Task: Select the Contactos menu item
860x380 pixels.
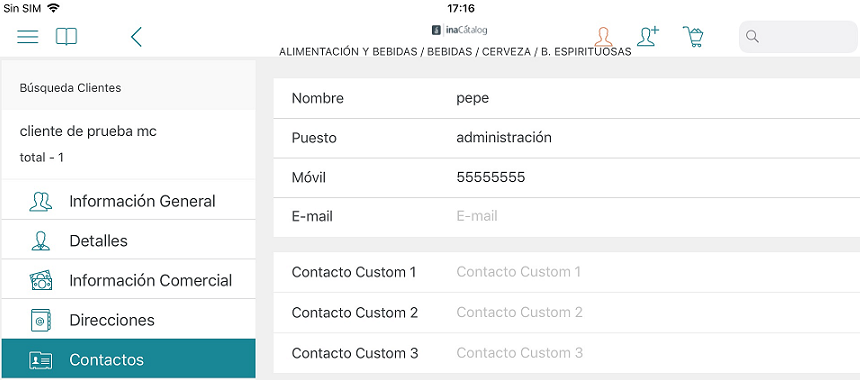Action: click(x=129, y=359)
